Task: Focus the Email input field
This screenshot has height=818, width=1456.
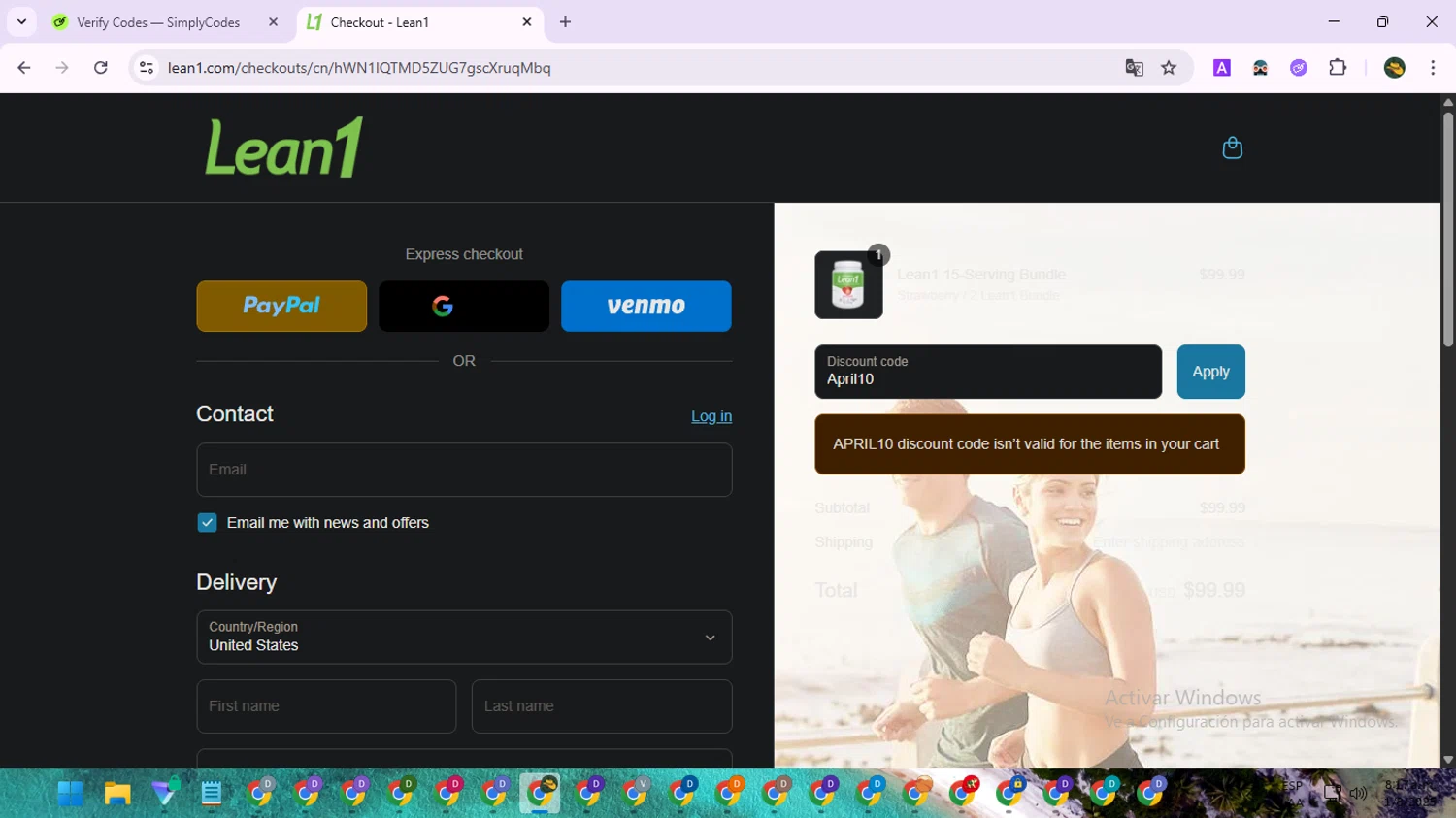Action: (x=464, y=470)
